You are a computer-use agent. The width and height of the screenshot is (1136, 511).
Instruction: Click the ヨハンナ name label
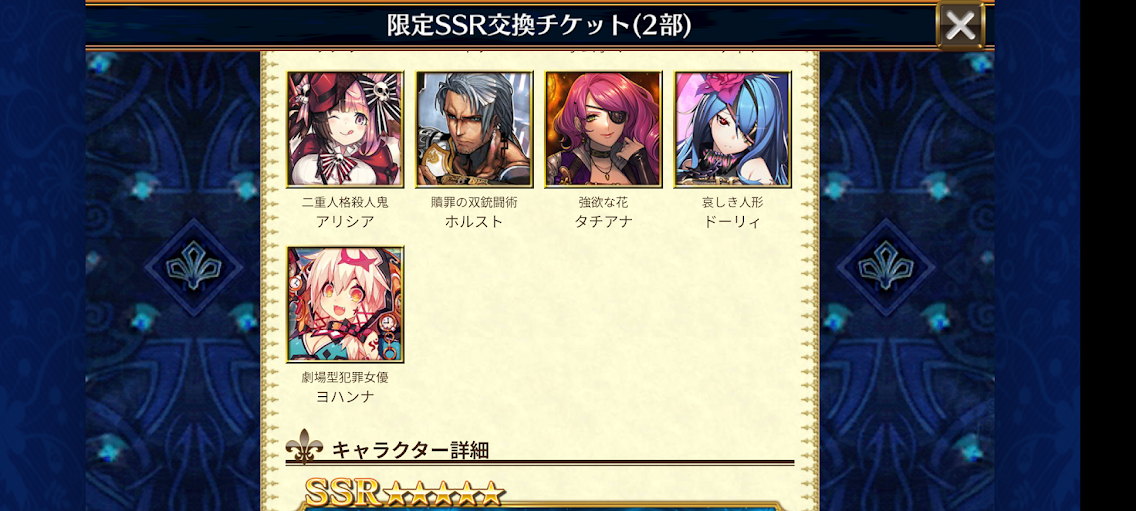pos(345,397)
